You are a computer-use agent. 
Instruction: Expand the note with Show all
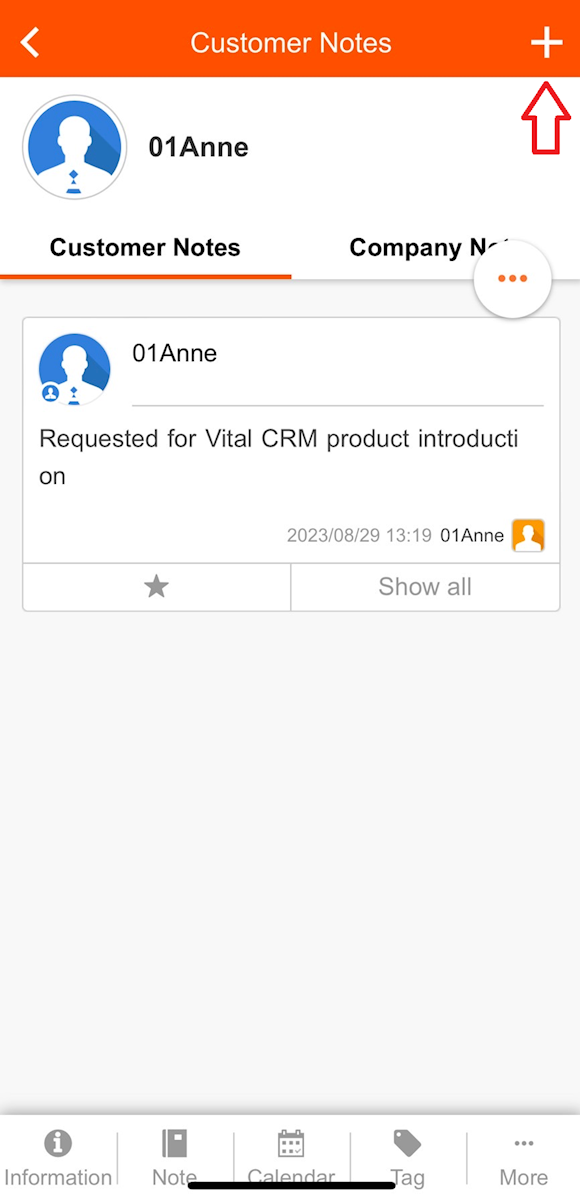point(425,587)
